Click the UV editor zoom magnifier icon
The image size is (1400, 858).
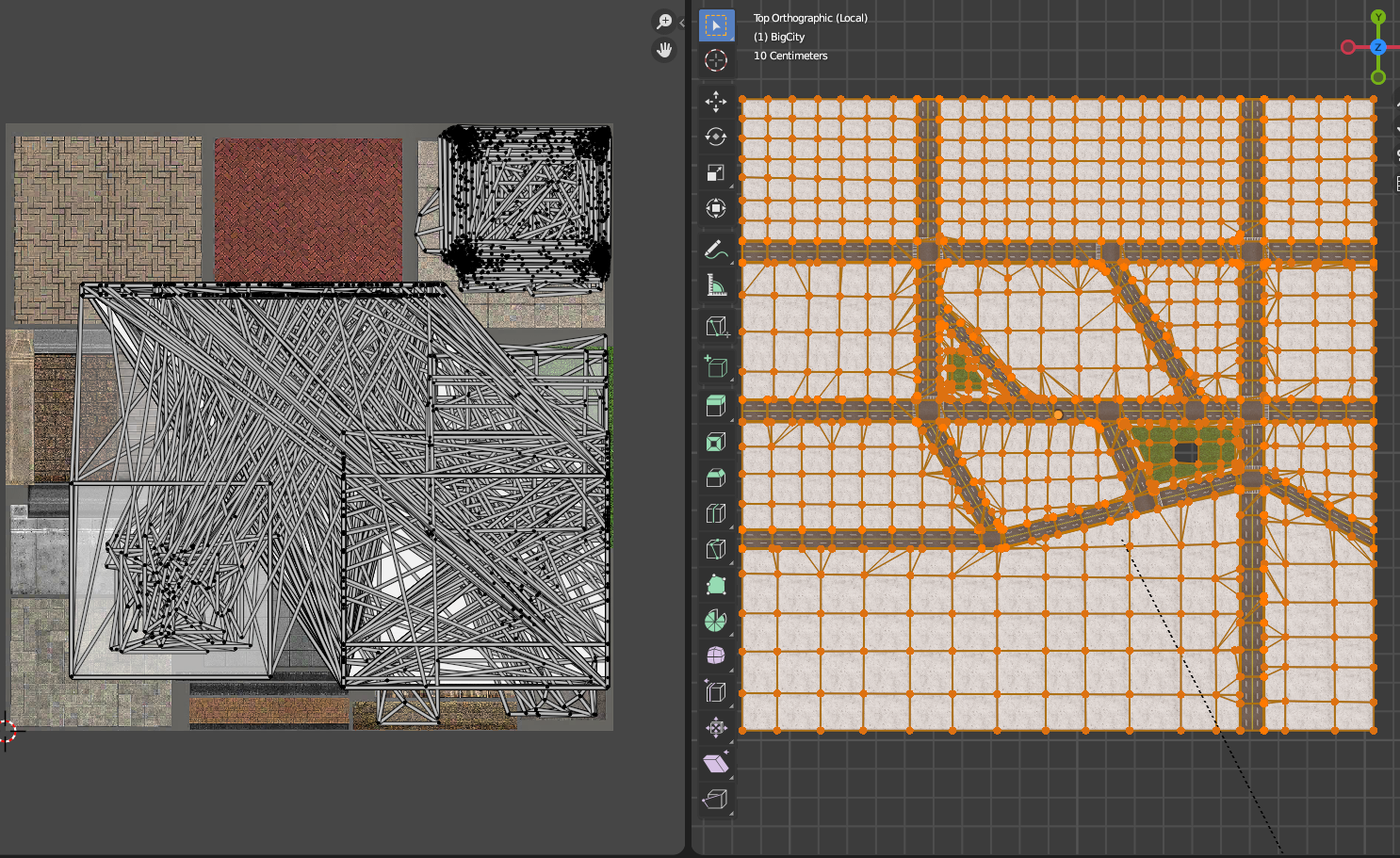coord(664,22)
